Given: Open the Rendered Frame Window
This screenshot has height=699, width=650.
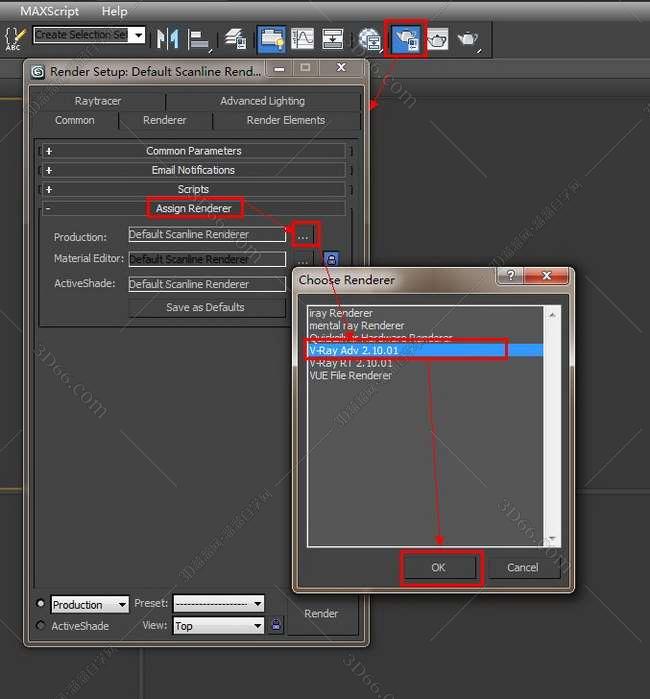Looking at the screenshot, I should click(x=438, y=39).
